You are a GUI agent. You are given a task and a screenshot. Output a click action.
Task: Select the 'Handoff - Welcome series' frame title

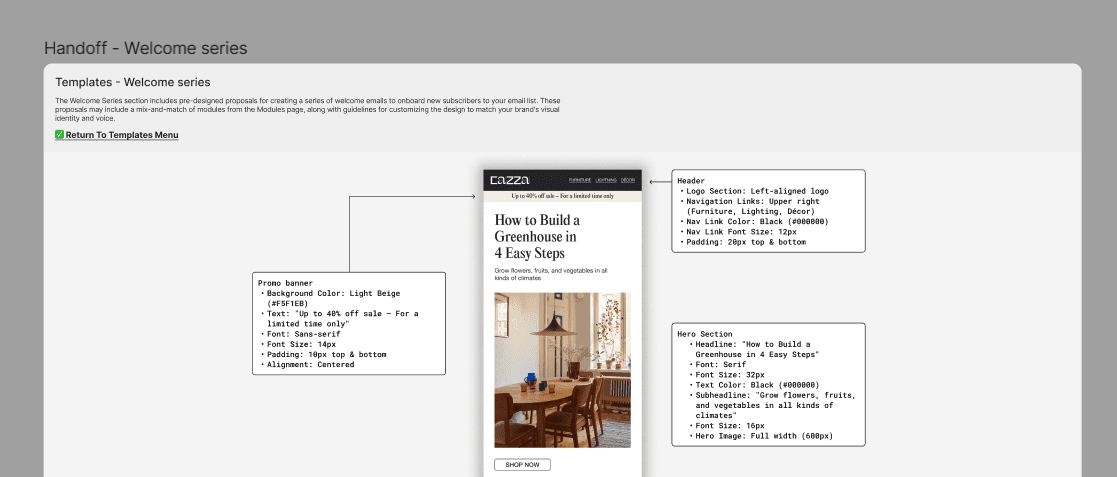click(x=145, y=48)
